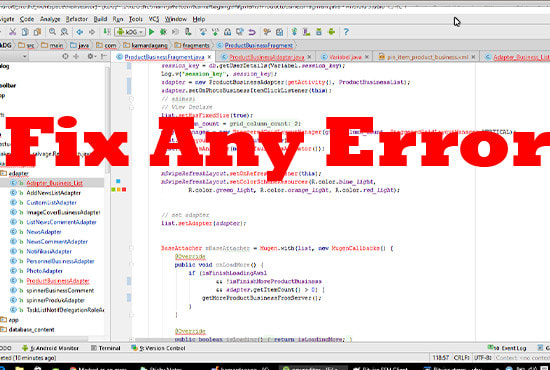
Task: Open Help via question mark icon
Action: (346, 32)
